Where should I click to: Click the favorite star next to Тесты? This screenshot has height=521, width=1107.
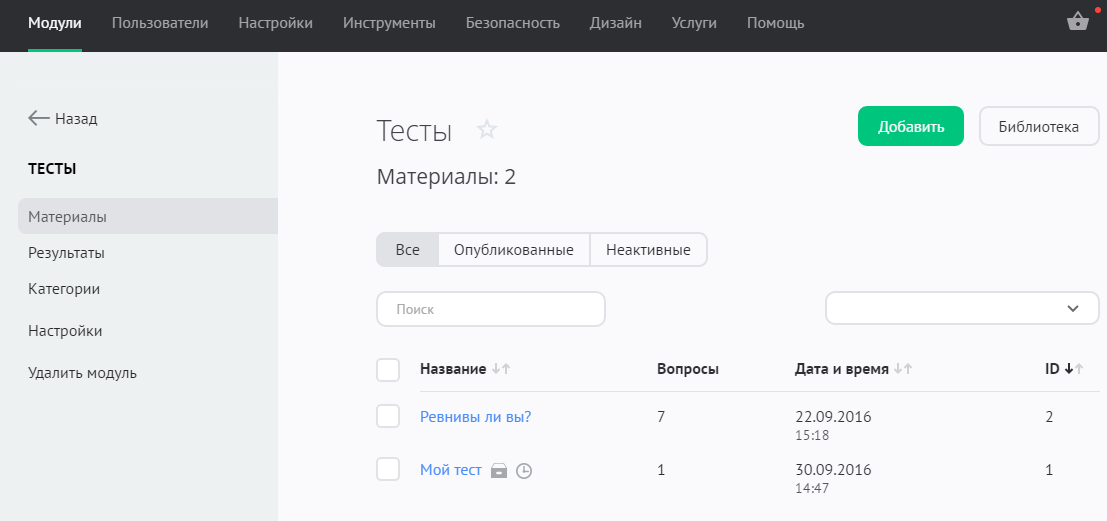[x=487, y=130]
